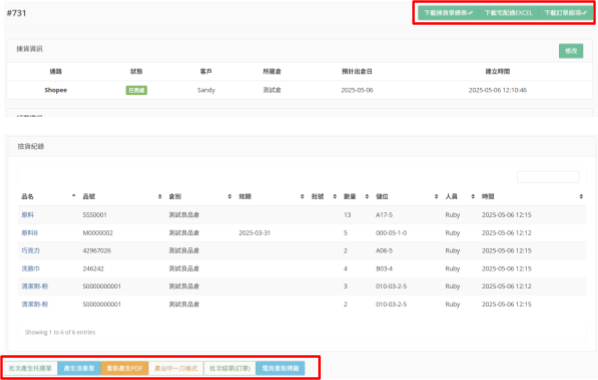Click the blue button next to 批次產生托運單
The height and width of the screenshot is (380, 598).
(x=79, y=368)
